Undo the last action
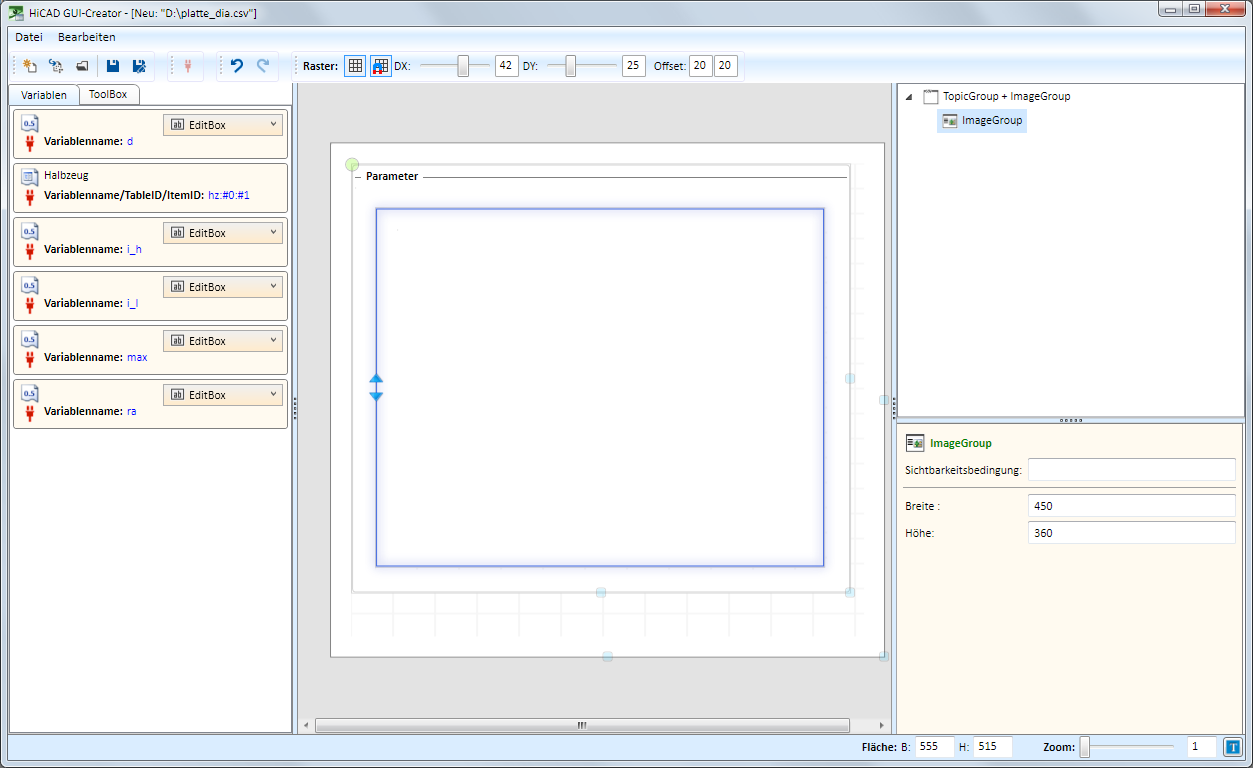This screenshot has height=768, width=1253. pos(237,66)
